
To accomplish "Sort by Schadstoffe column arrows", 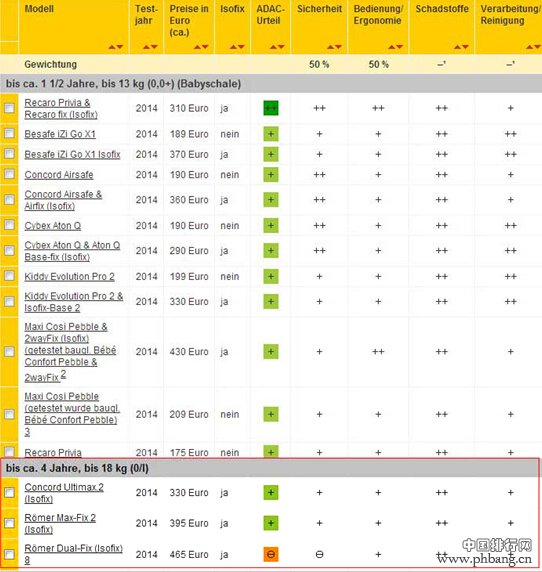I will tap(461, 47).
